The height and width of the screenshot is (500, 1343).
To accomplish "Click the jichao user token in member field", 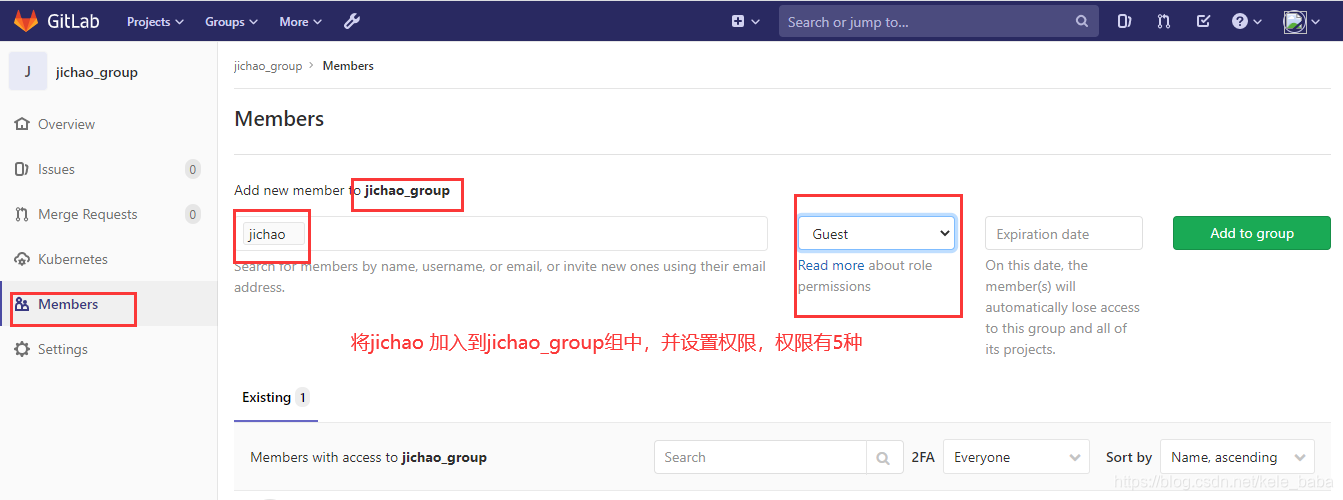I will (273, 234).
